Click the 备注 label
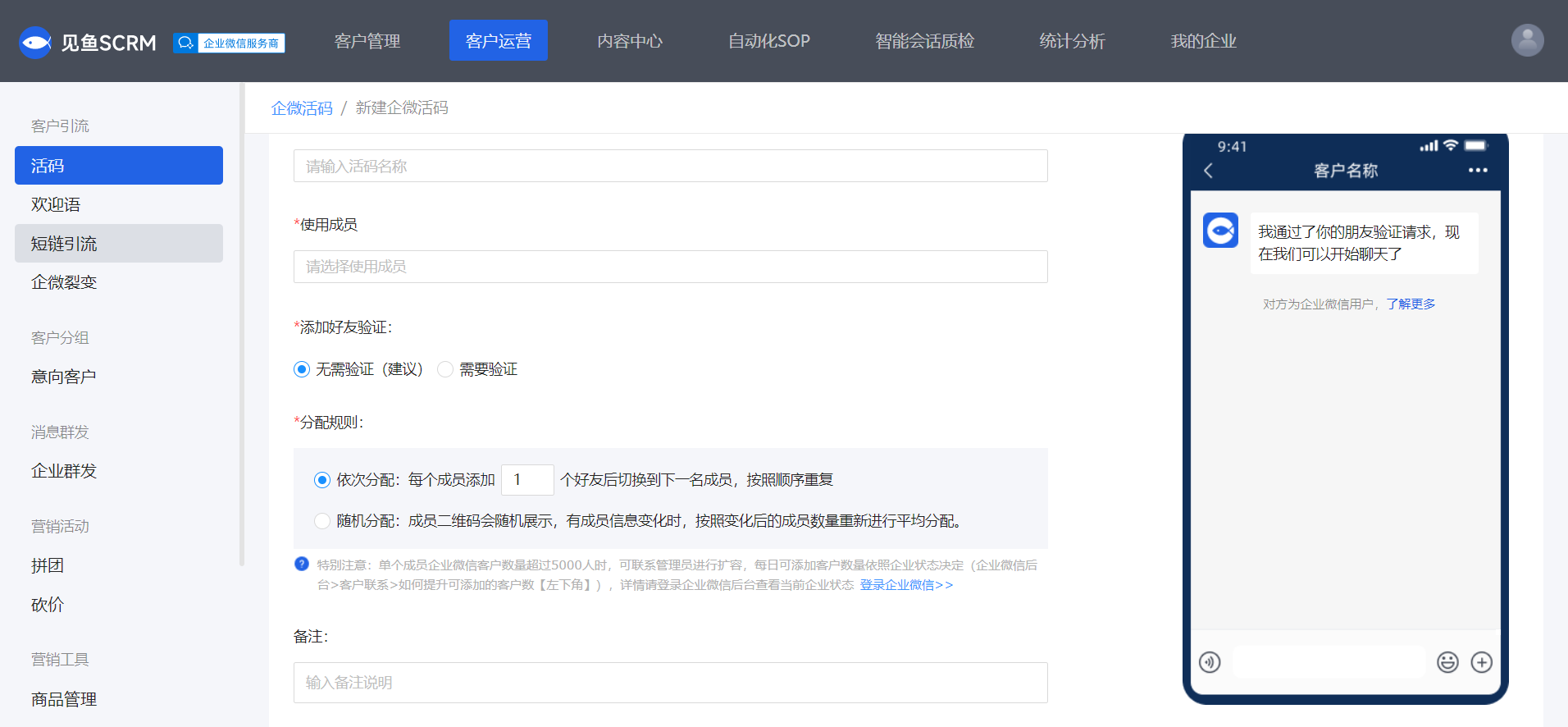Screen dimensions: 1568x727 (311, 637)
